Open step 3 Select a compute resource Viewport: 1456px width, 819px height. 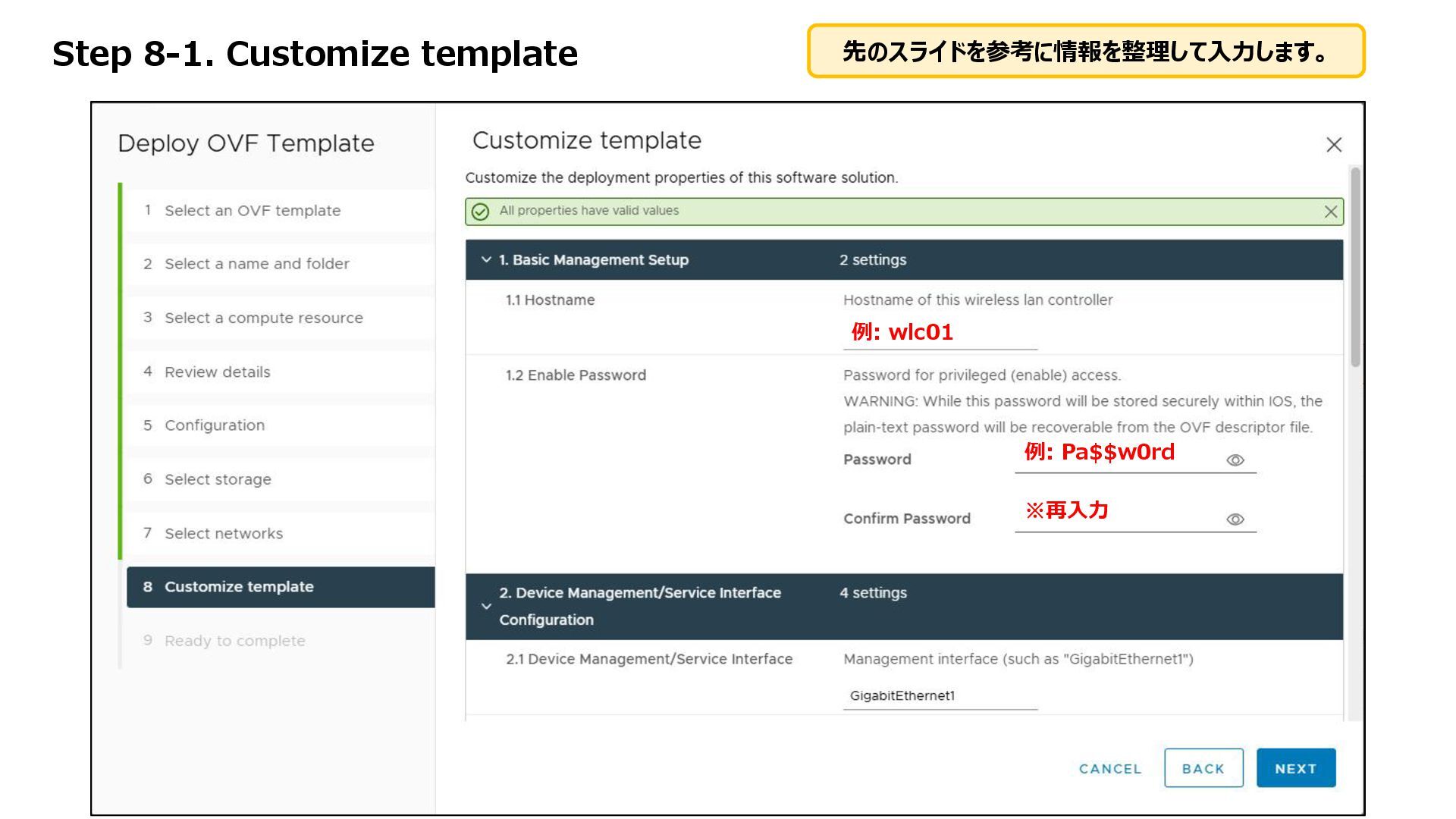click(263, 318)
